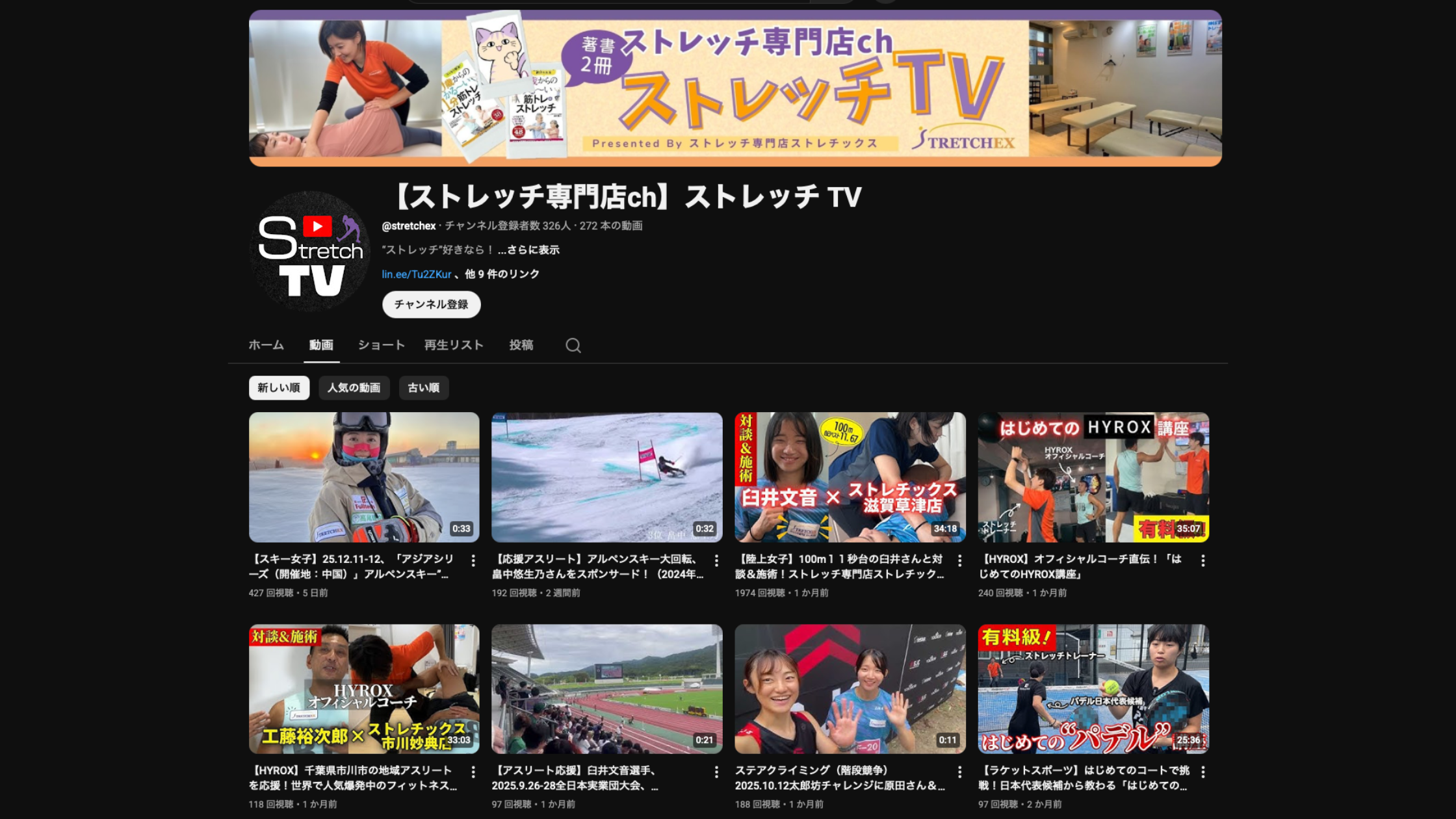Expand 他 9 件のリンク links list
1456x819 pixels.
click(x=502, y=274)
